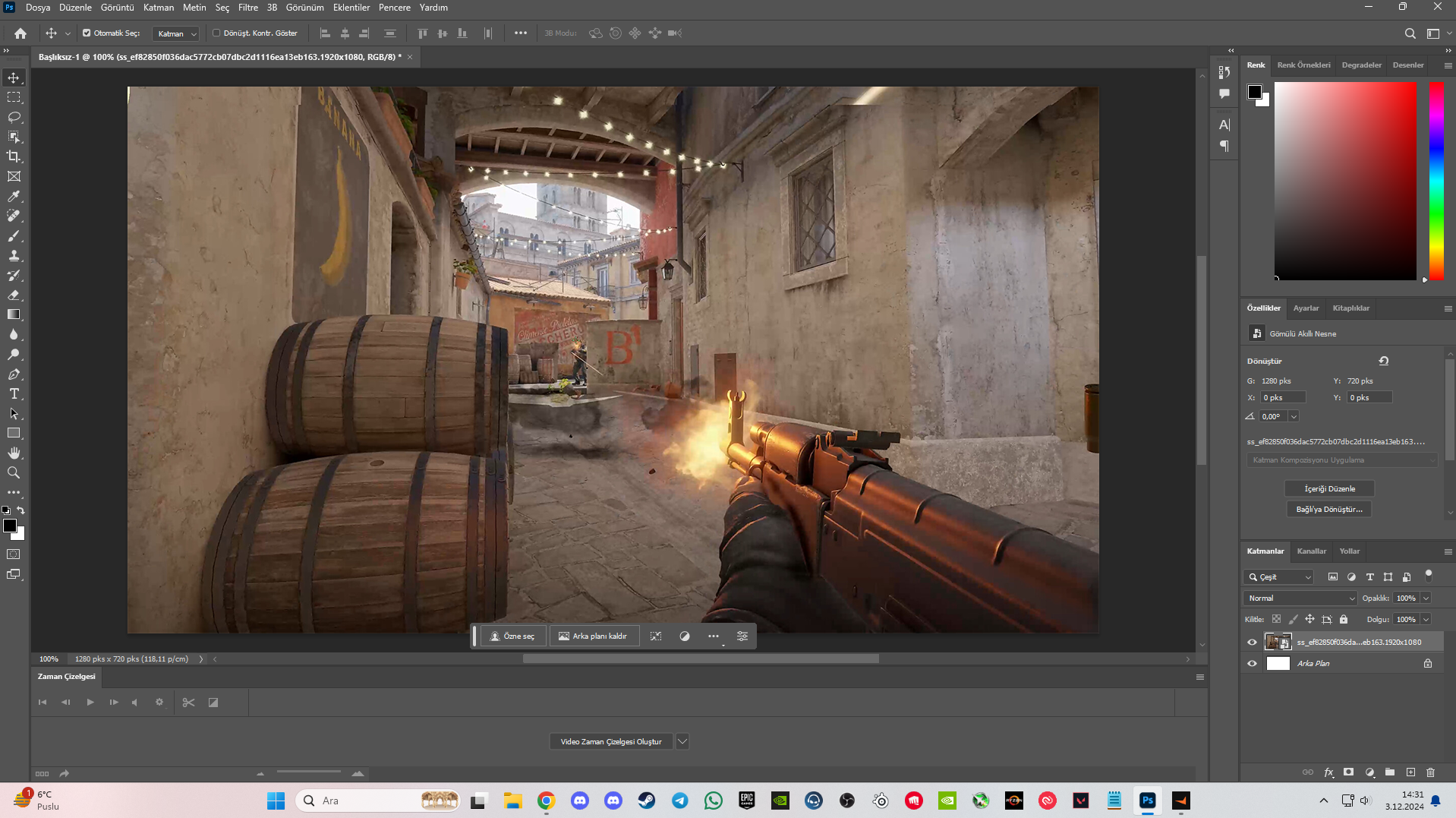Click the Zoom tool
Screen dimensions: 1456x818
click(14, 472)
